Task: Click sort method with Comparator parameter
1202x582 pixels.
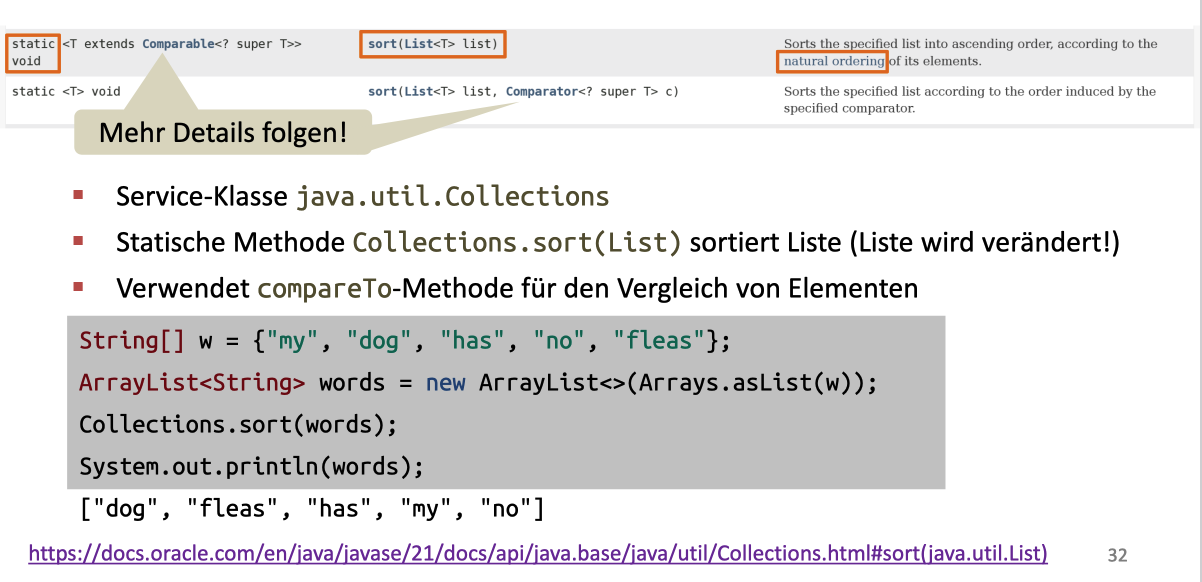Action: point(381,91)
